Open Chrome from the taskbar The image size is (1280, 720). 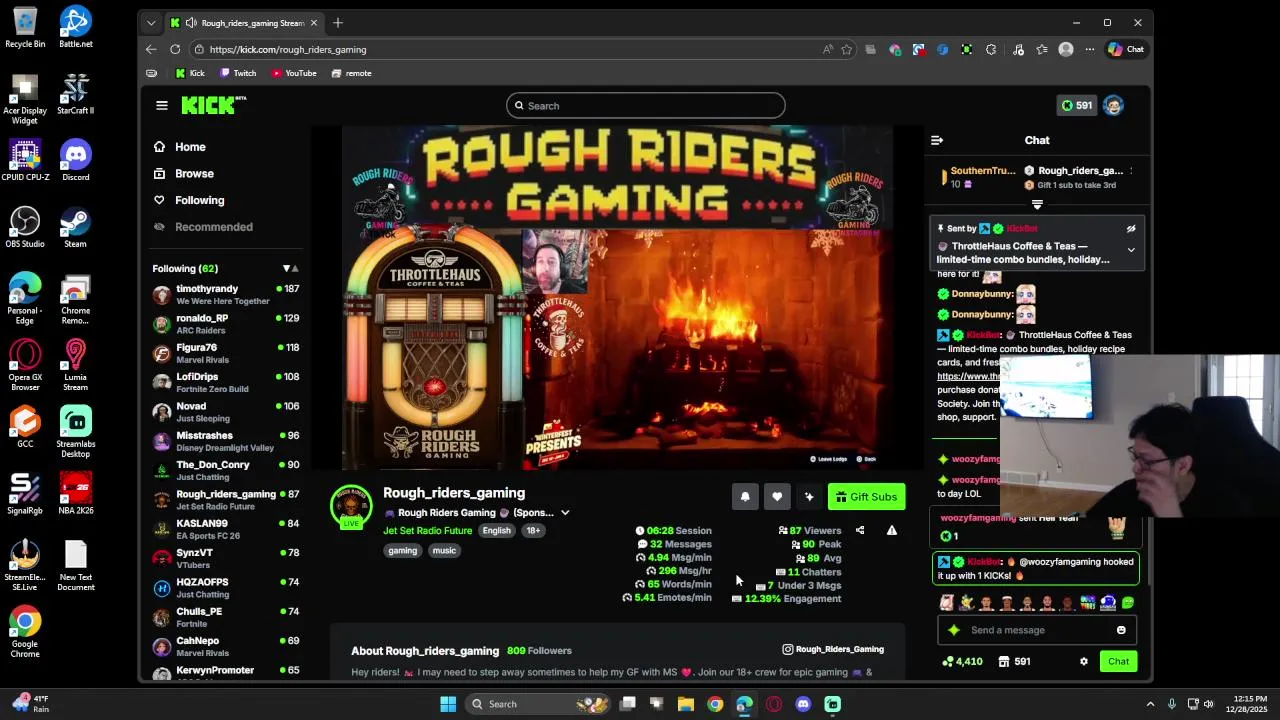[x=715, y=704]
